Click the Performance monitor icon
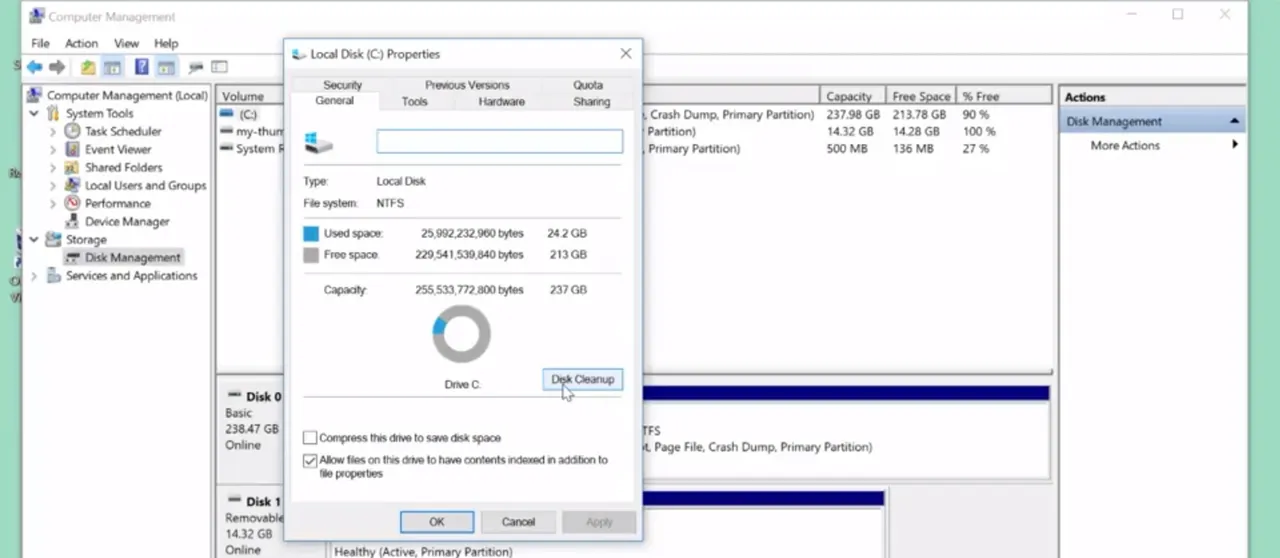This screenshot has height=558, width=1280. pyautogui.click(x=72, y=203)
